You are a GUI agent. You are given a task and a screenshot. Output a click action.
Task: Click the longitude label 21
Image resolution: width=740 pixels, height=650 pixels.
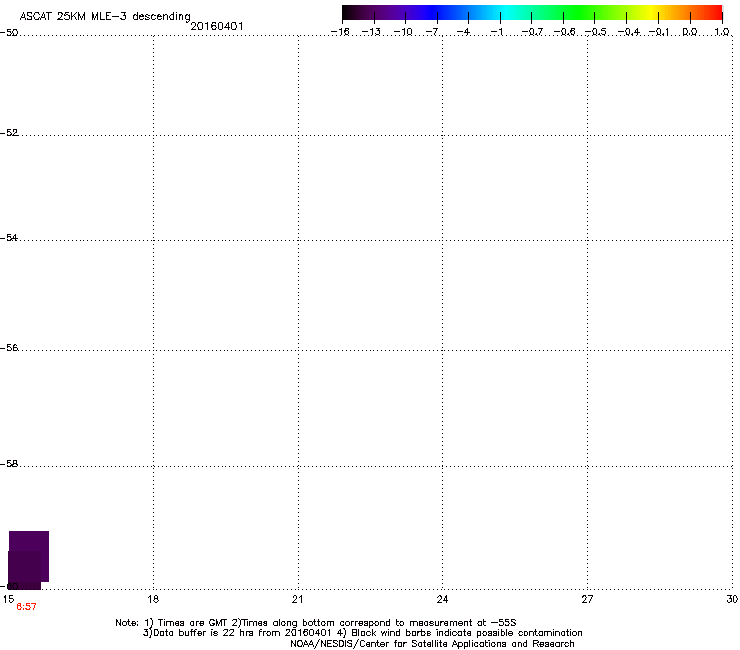(297, 599)
